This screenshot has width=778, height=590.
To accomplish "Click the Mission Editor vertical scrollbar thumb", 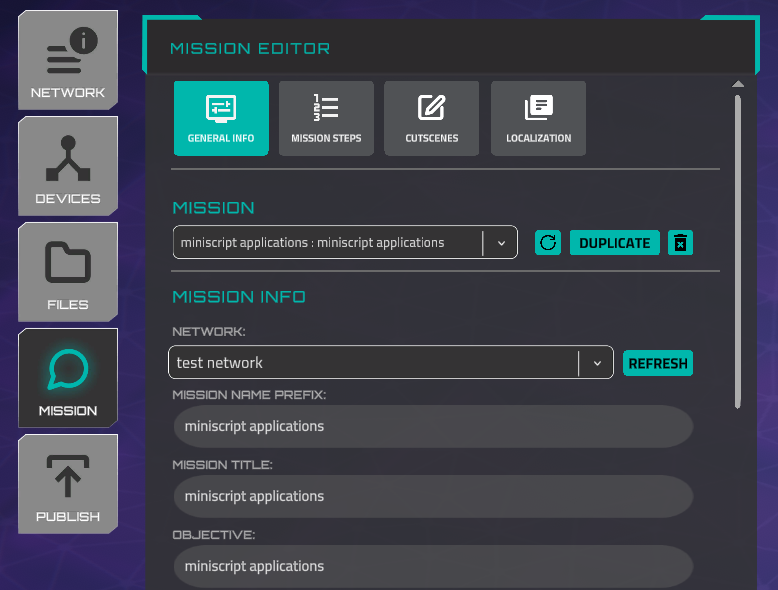I will (738, 250).
